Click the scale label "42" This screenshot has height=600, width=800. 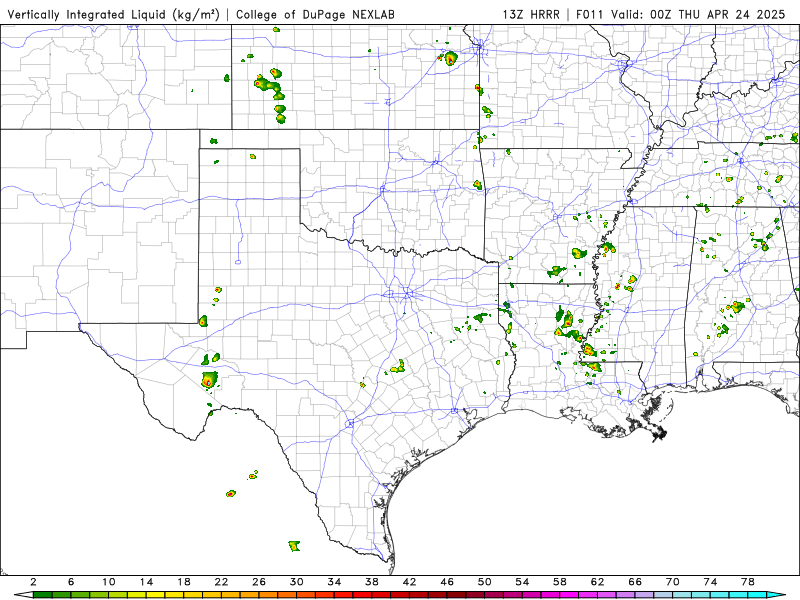[x=410, y=582]
